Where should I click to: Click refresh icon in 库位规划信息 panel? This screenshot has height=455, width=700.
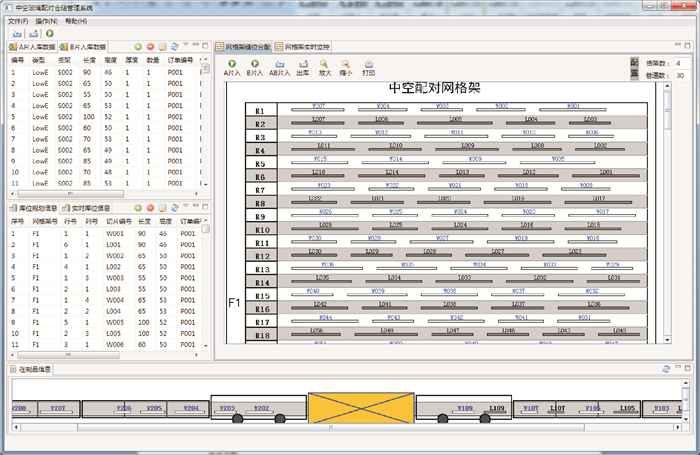click(175, 207)
